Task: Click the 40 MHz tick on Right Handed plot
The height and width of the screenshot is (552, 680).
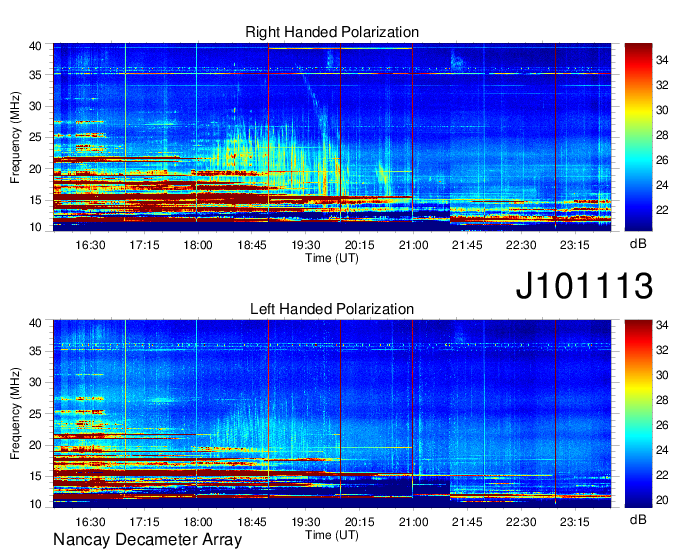Action: [x=35, y=46]
